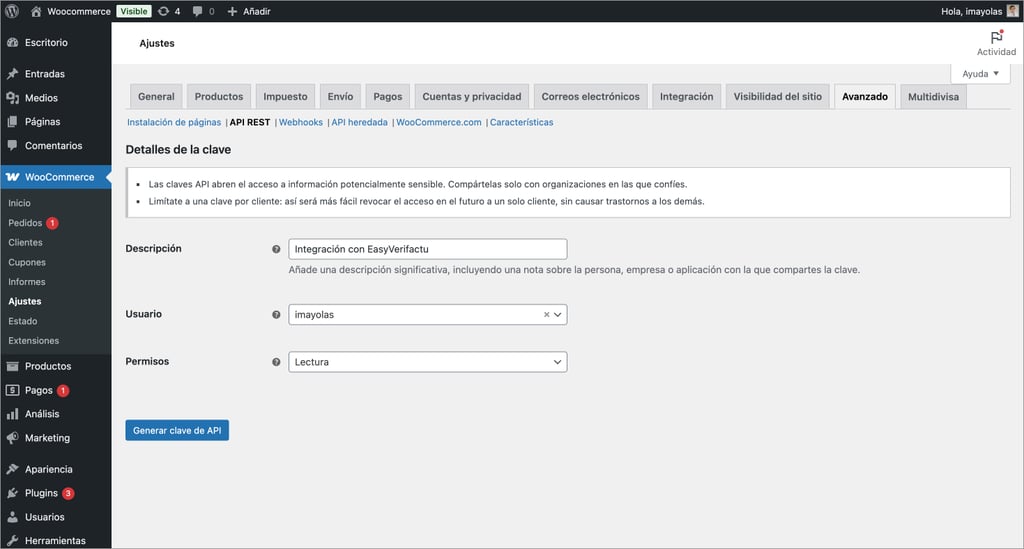Click Hola, imayolas greeting
The height and width of the screenshot is (549, 1024).
[971, 11]
